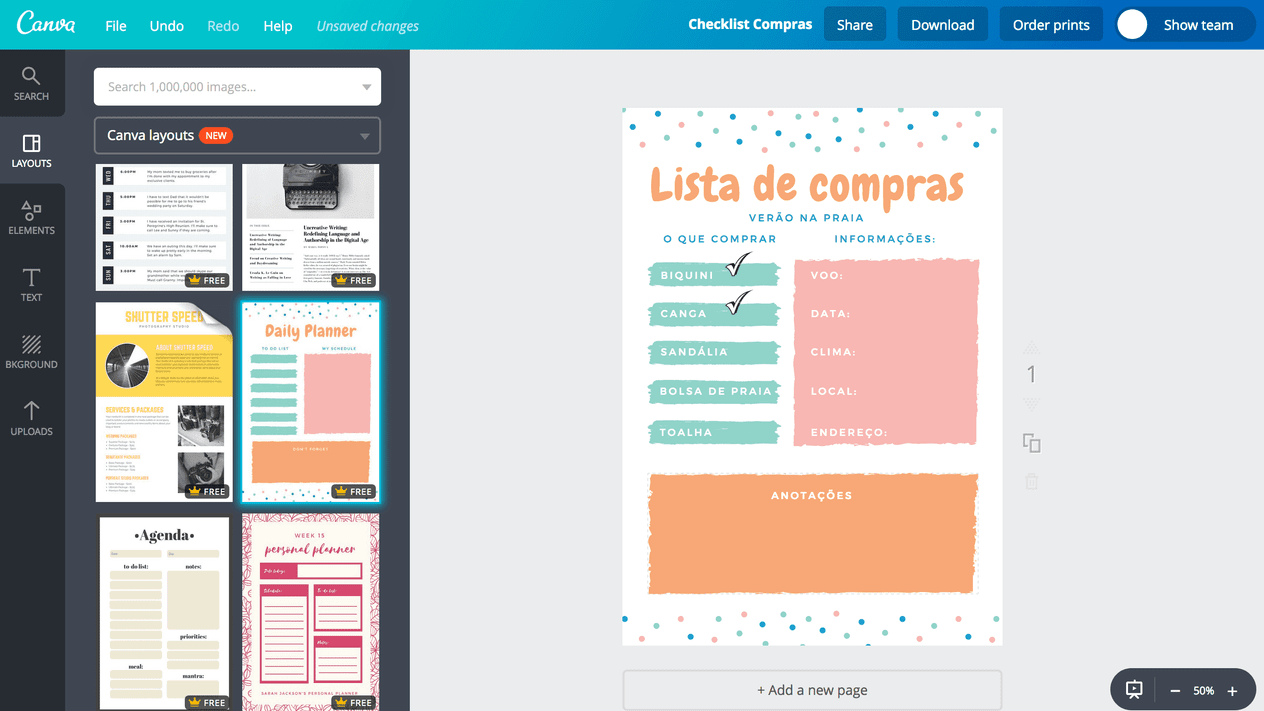Select the Daily Planner layout thumbnail
The width and height of the screenshot is (1264, 711).
(x=310, y=402)
